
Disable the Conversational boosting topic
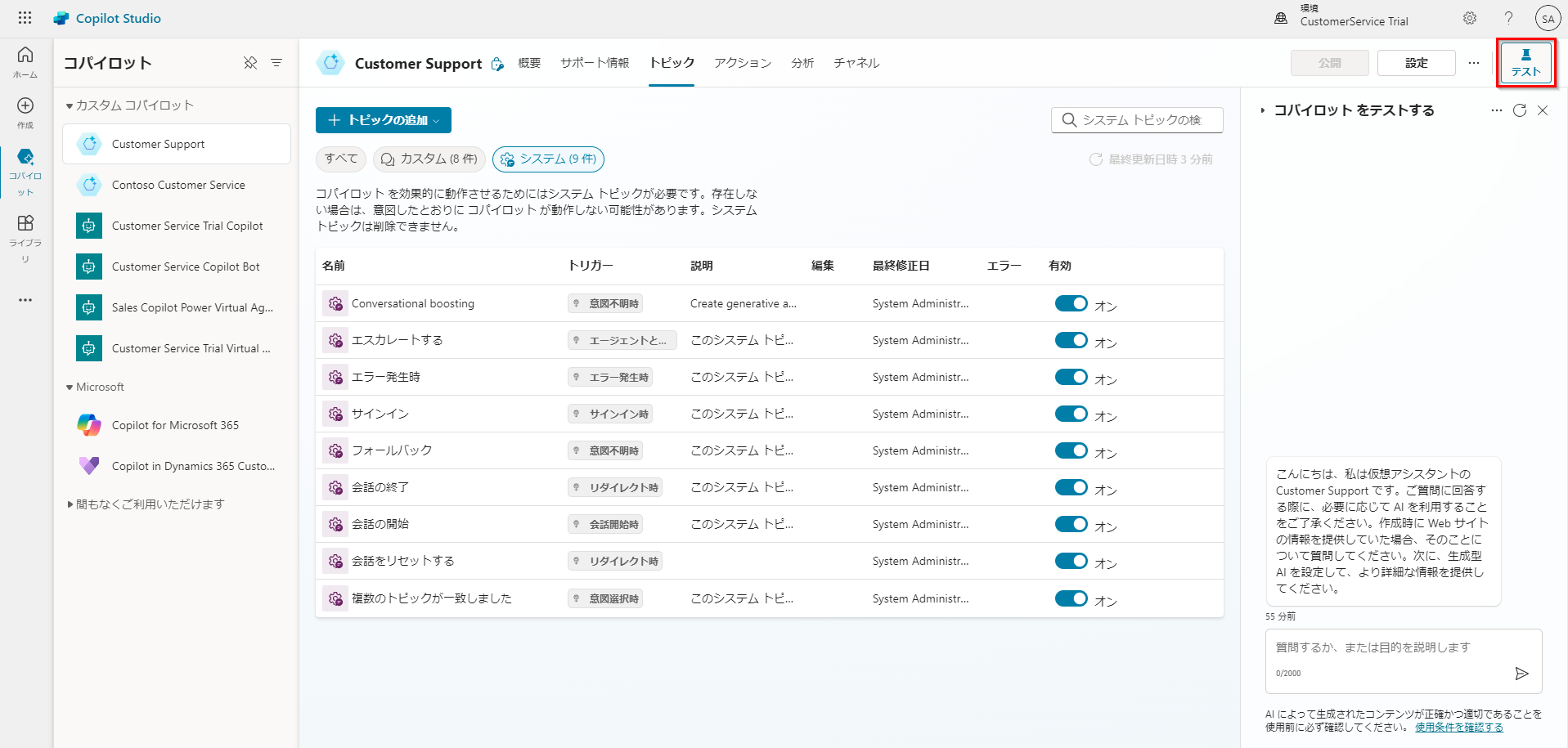pos(1071,302)
